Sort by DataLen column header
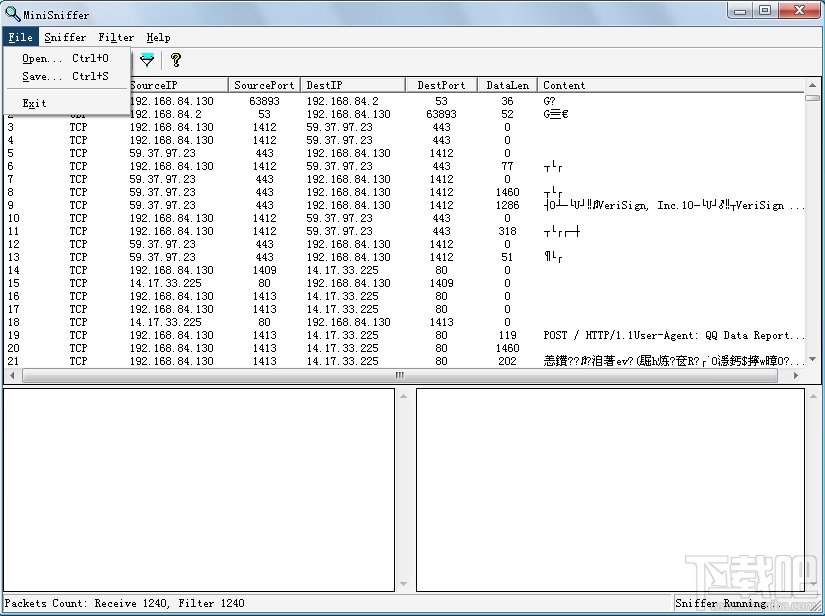The width and height of the screenshot is (825, 616). tap(507, 85)
